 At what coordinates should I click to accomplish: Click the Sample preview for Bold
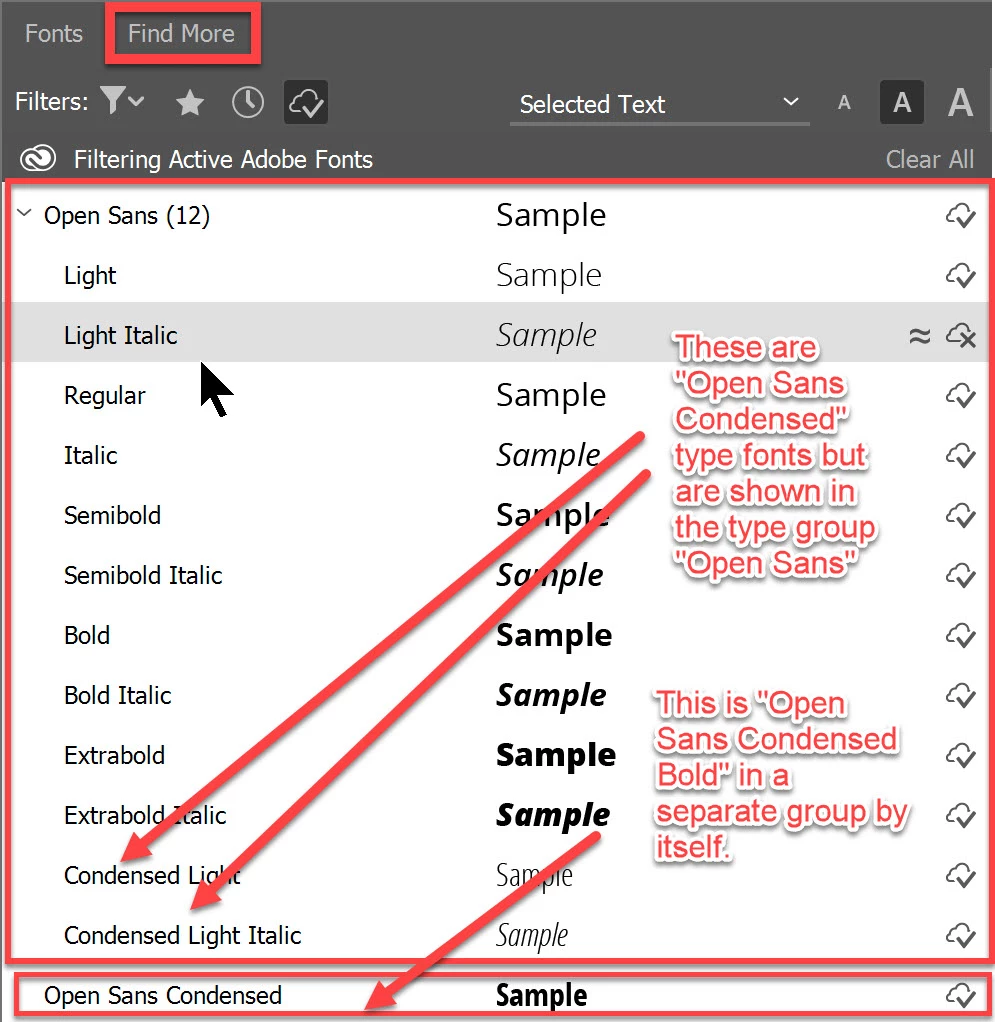pos(554,635)
